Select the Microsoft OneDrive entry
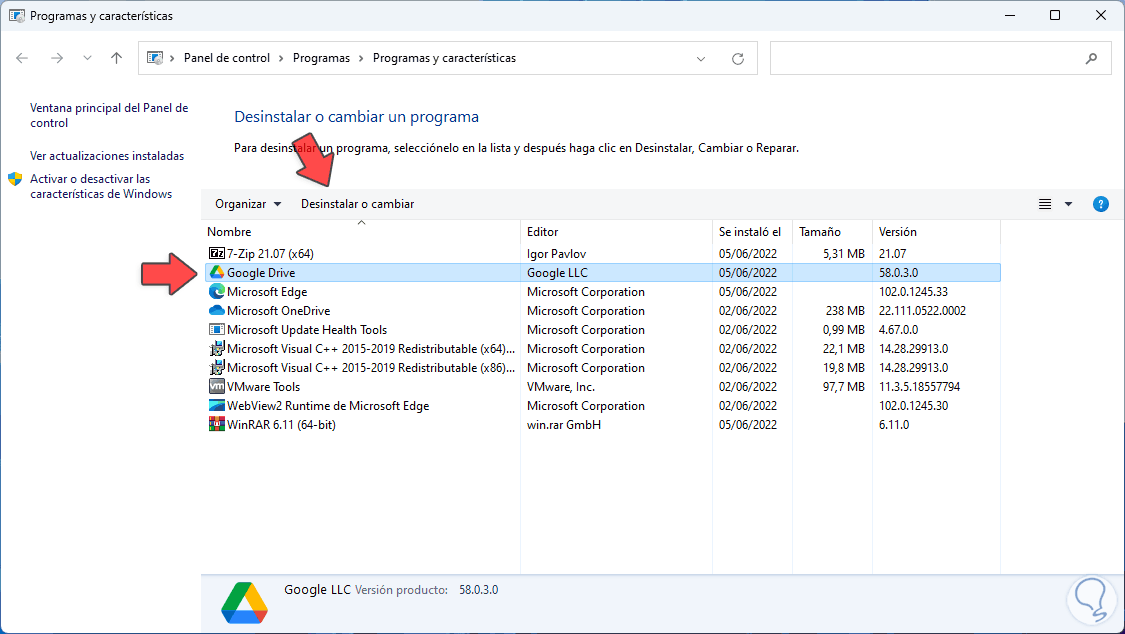Viewport: 1125px width, 634px height. pyautogui.click(x=278, y=311)
